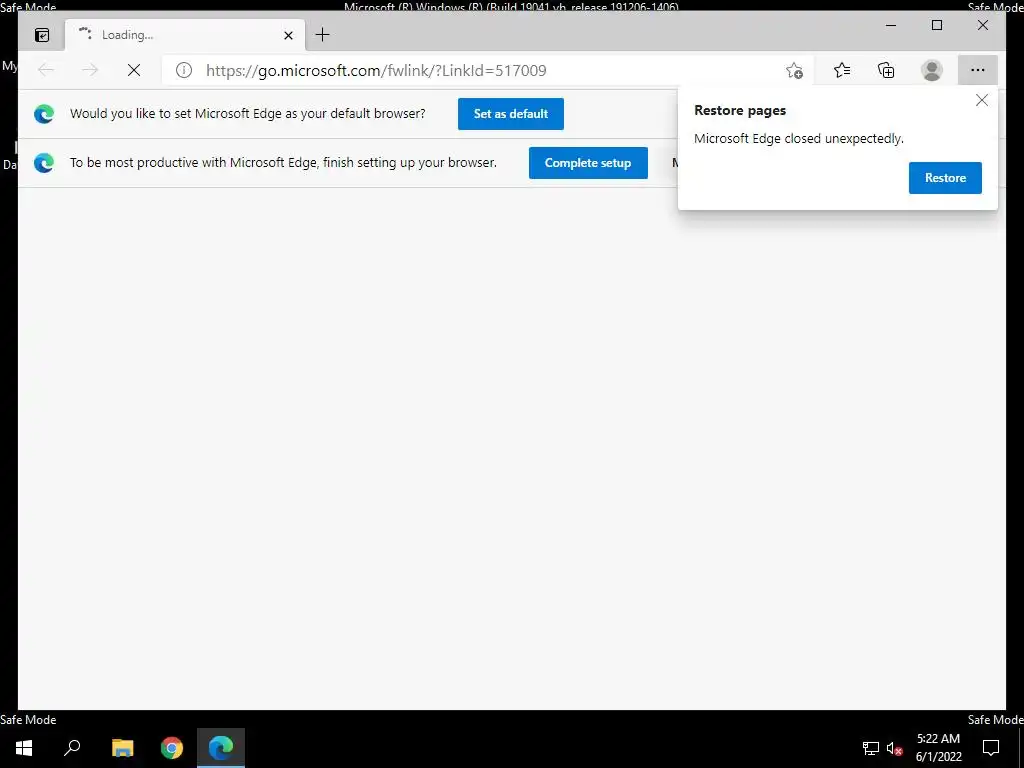Open the Favorites list

[842, 70]
